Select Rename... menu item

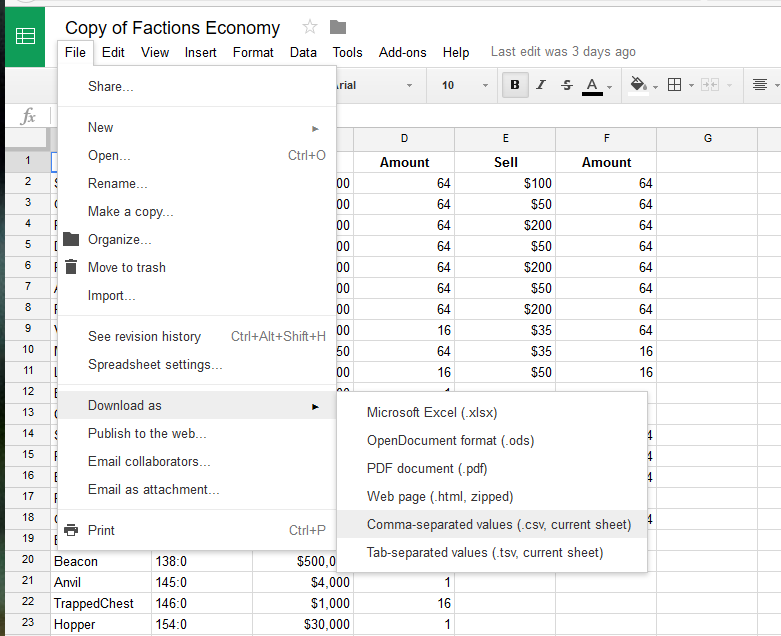click(197, 183)
